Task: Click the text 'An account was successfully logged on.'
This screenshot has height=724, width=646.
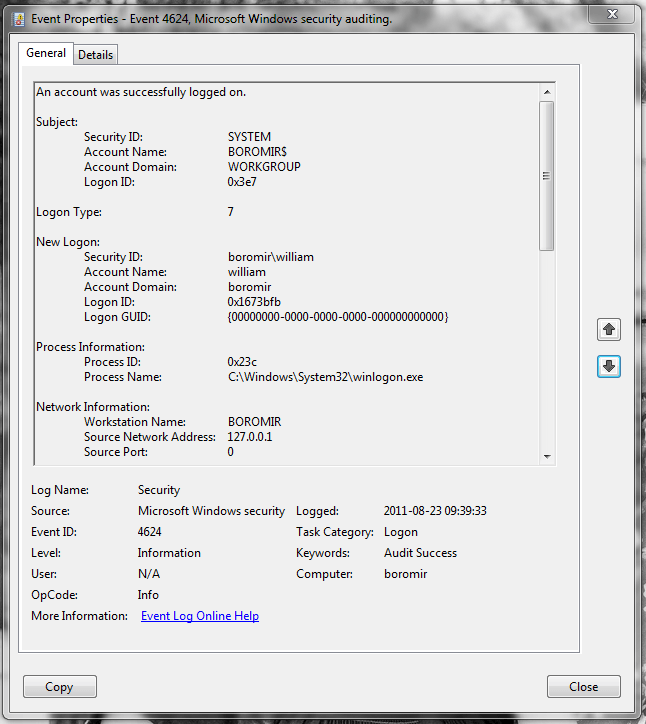Action: [x=141, y=92]
